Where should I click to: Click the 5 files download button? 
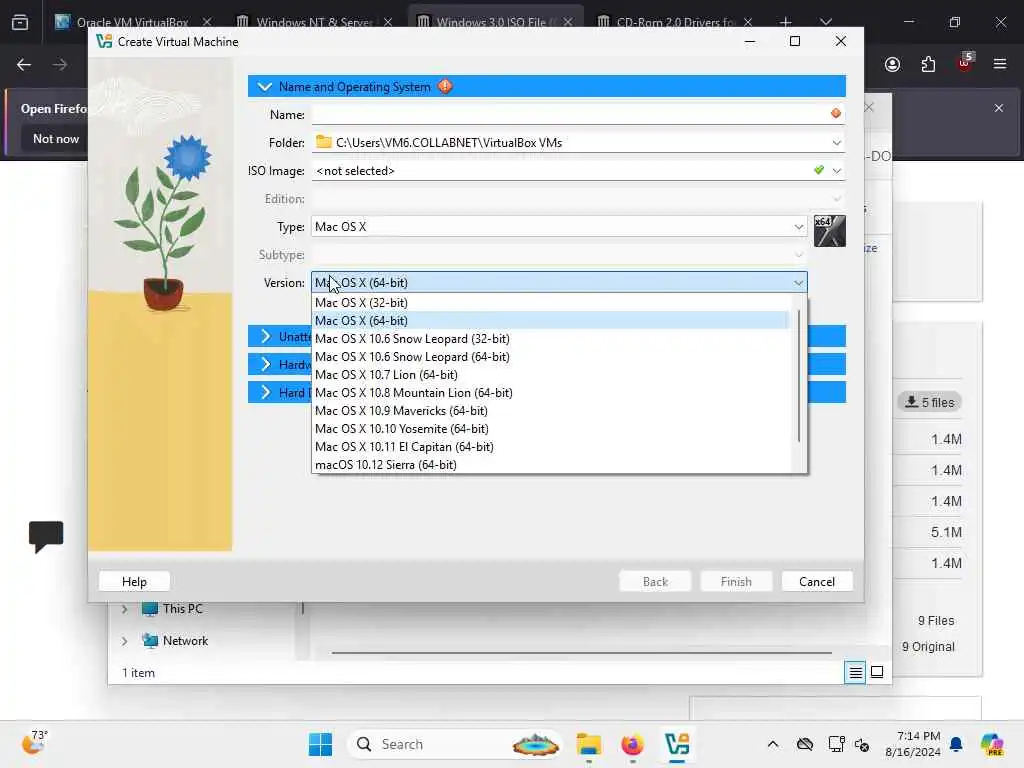pos(929,402)
